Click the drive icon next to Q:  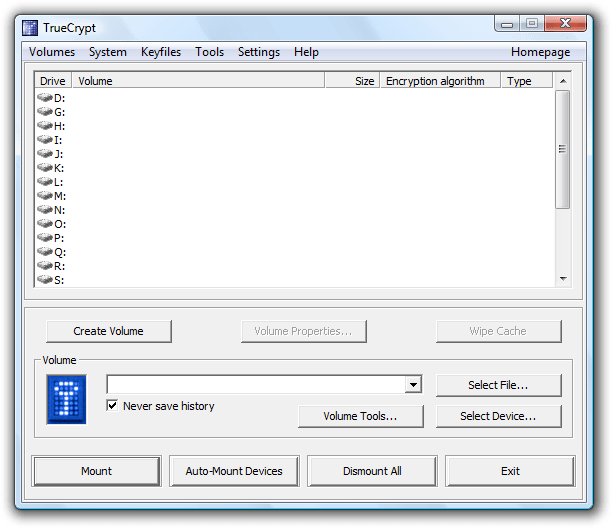coord(45,252)
